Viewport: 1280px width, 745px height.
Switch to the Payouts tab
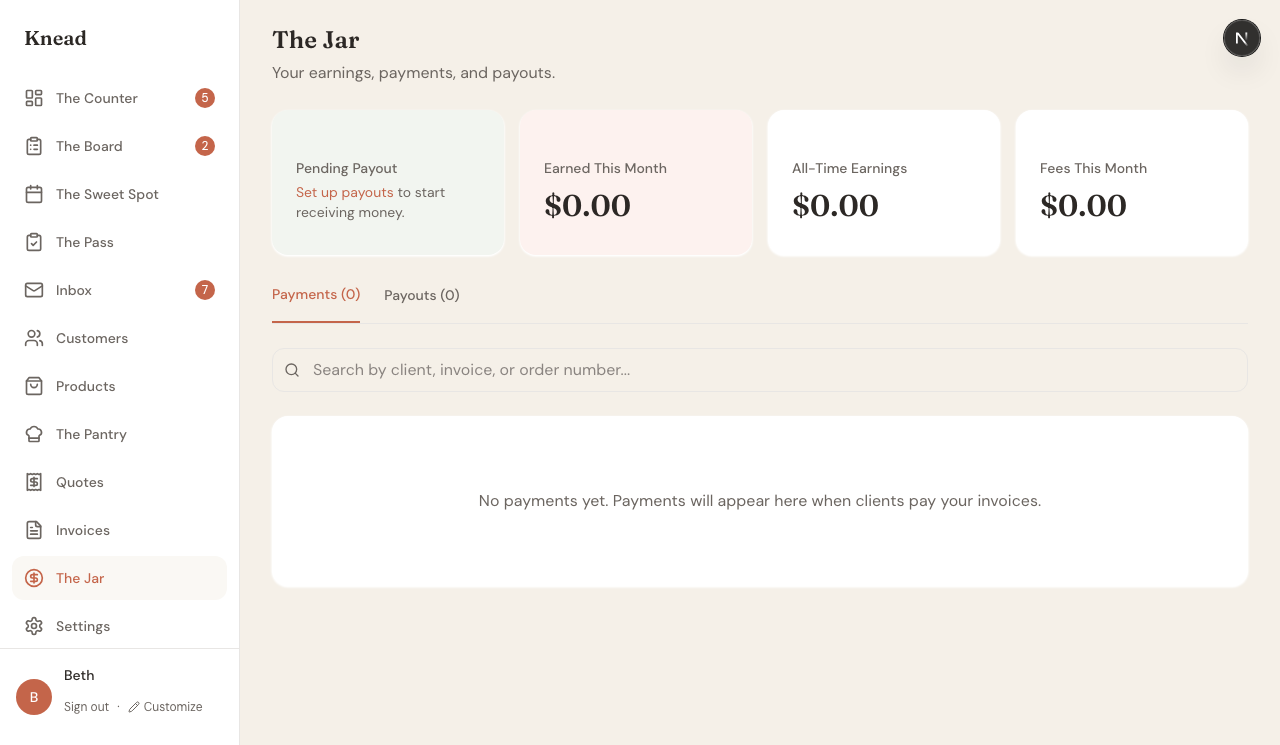point(421,295)
